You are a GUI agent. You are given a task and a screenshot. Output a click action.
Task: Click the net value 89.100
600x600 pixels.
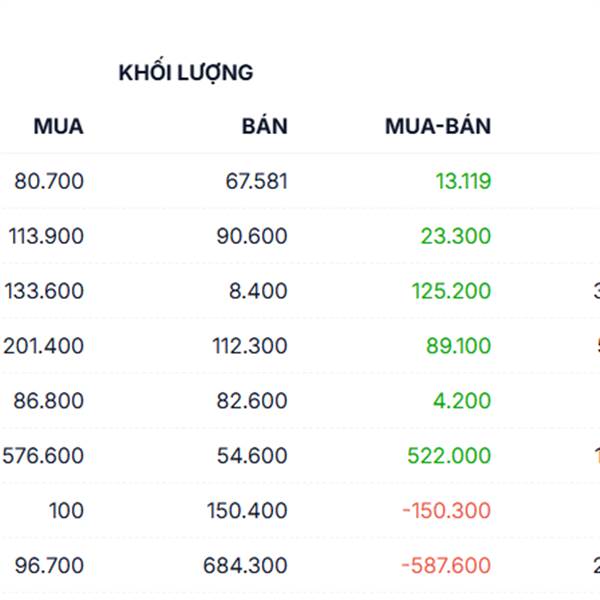click(458, 346)
